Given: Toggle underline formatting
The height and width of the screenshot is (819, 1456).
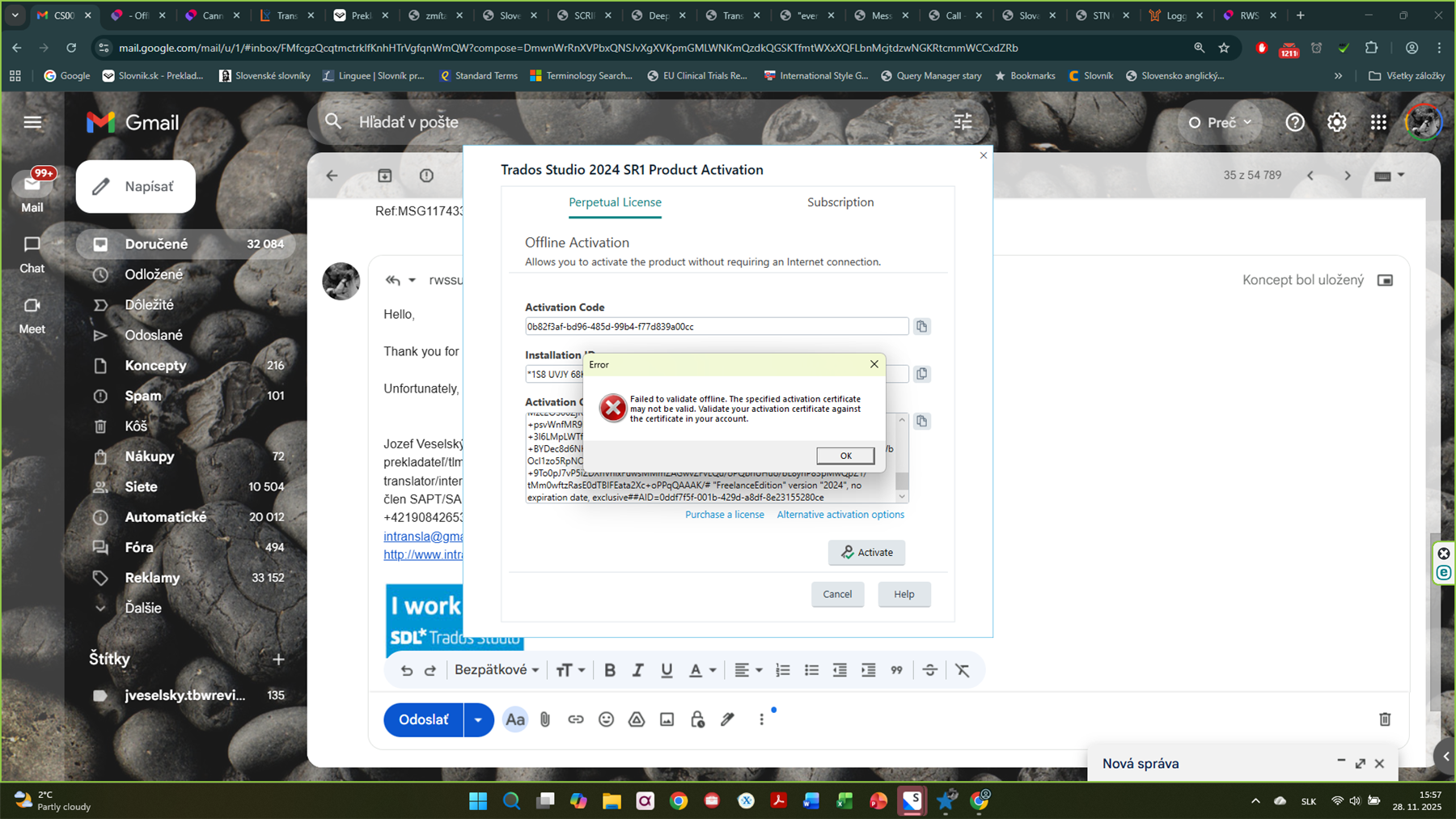Looking at the screenshot, I should pyautogui.click(x=666, y=669).
